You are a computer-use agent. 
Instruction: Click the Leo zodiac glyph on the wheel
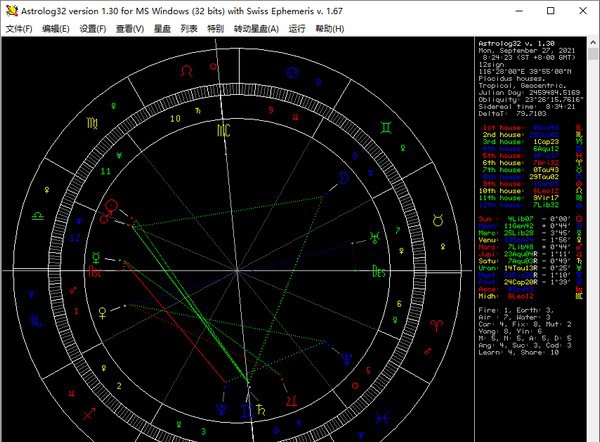point(185,70)
